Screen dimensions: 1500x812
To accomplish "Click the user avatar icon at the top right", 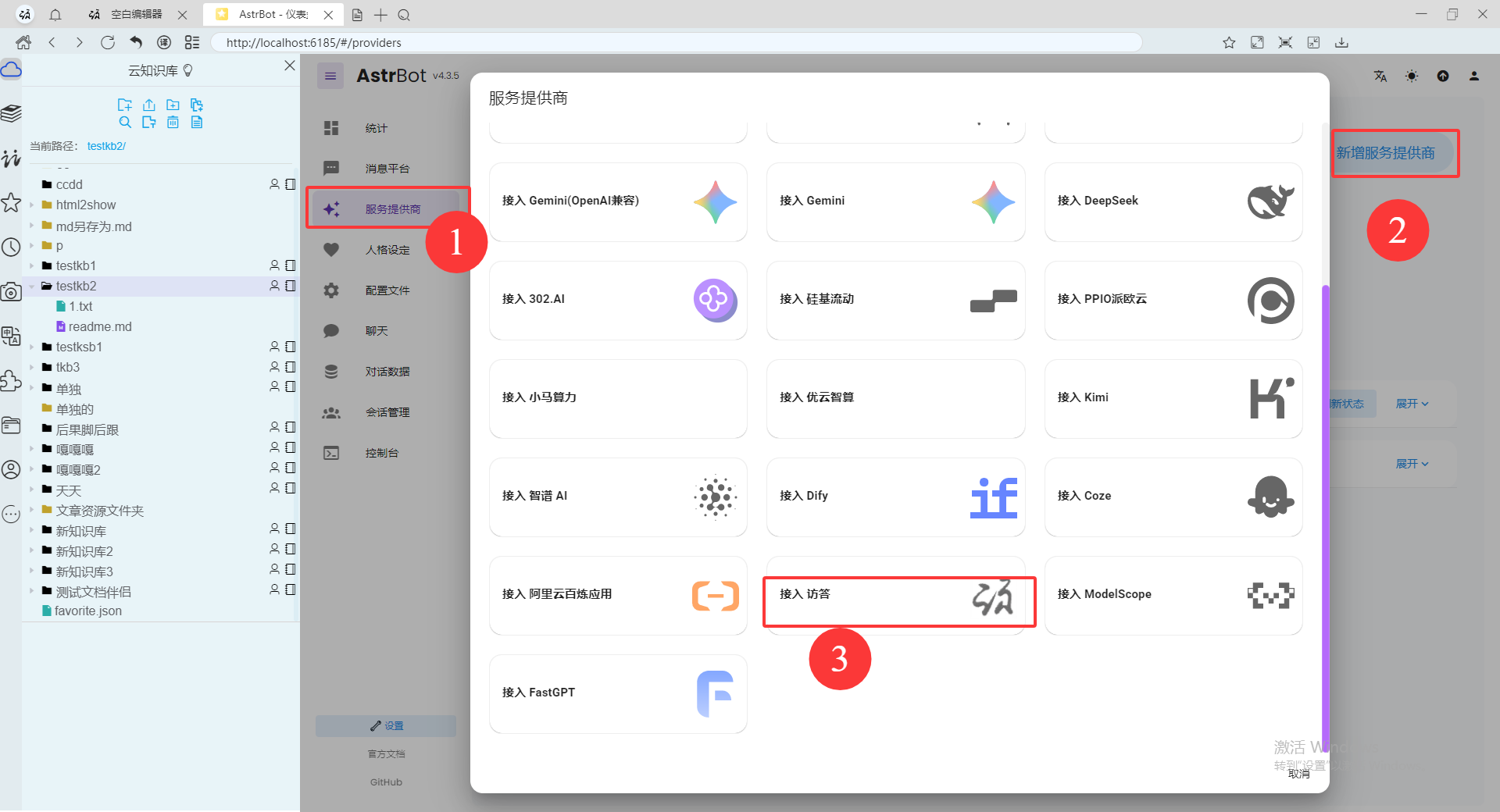I will (x=1474, y=76).
